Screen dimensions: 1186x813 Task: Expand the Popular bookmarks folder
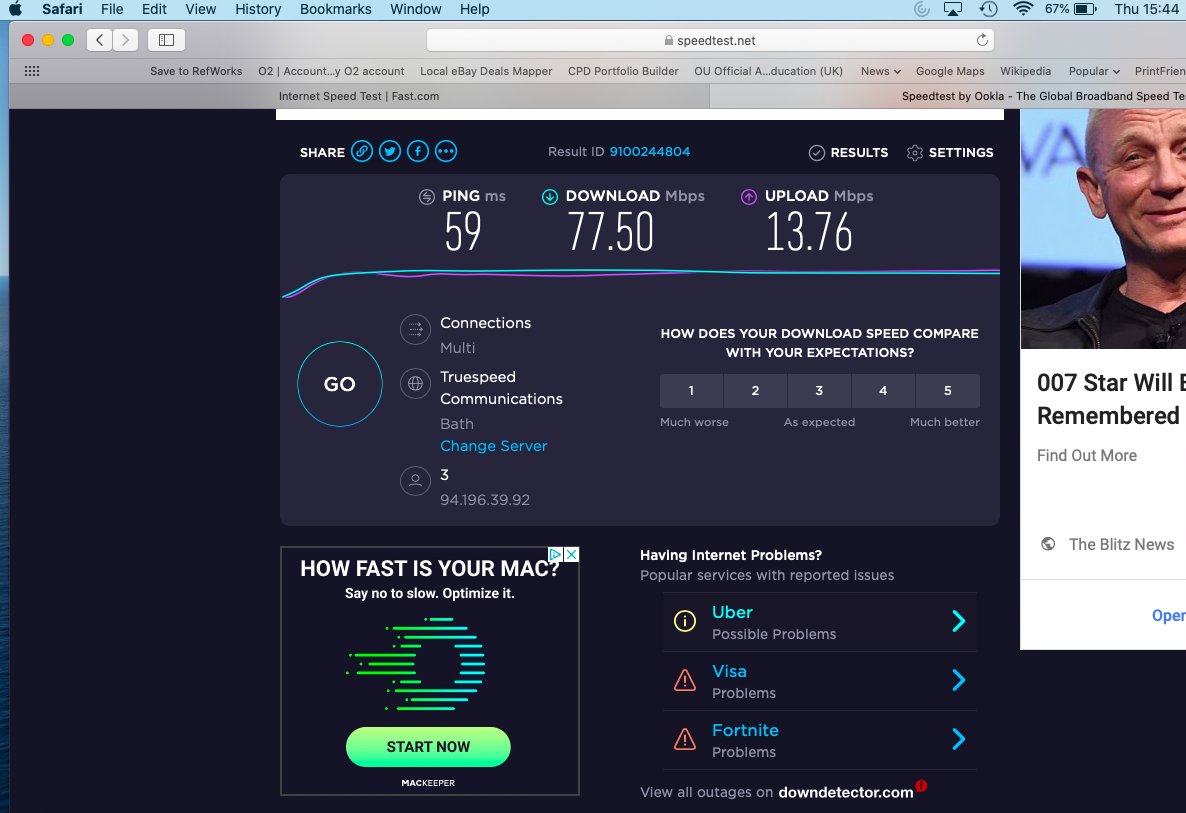(1094, 71)
